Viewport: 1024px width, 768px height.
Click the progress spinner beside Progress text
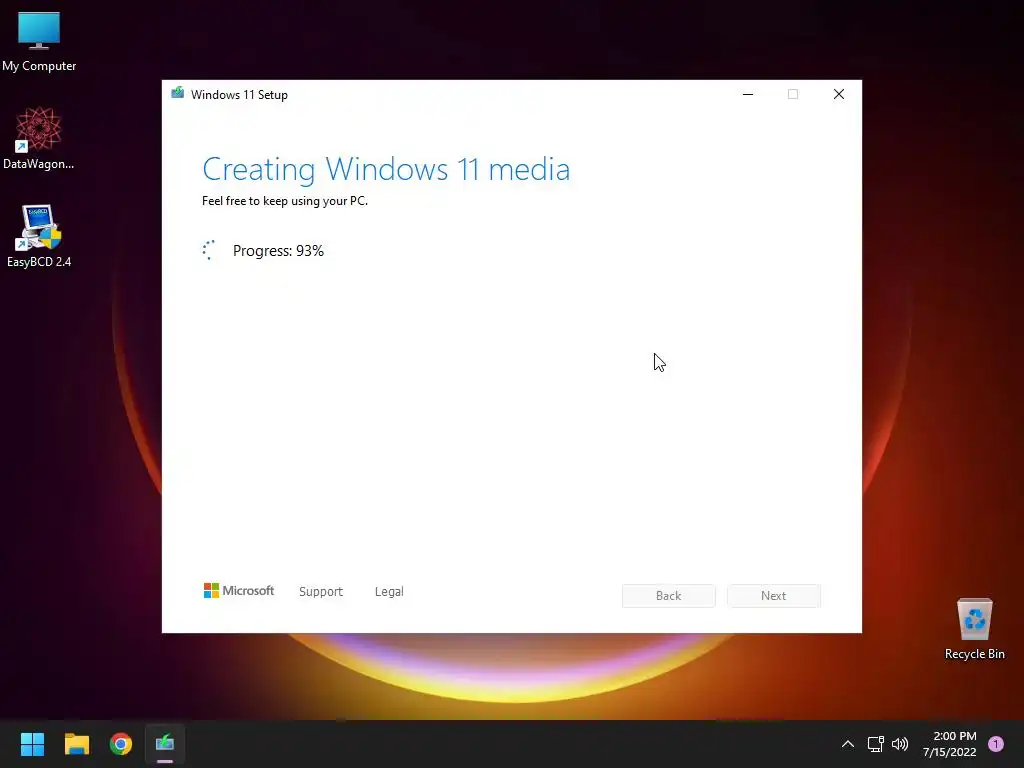(x=209, y=250)
